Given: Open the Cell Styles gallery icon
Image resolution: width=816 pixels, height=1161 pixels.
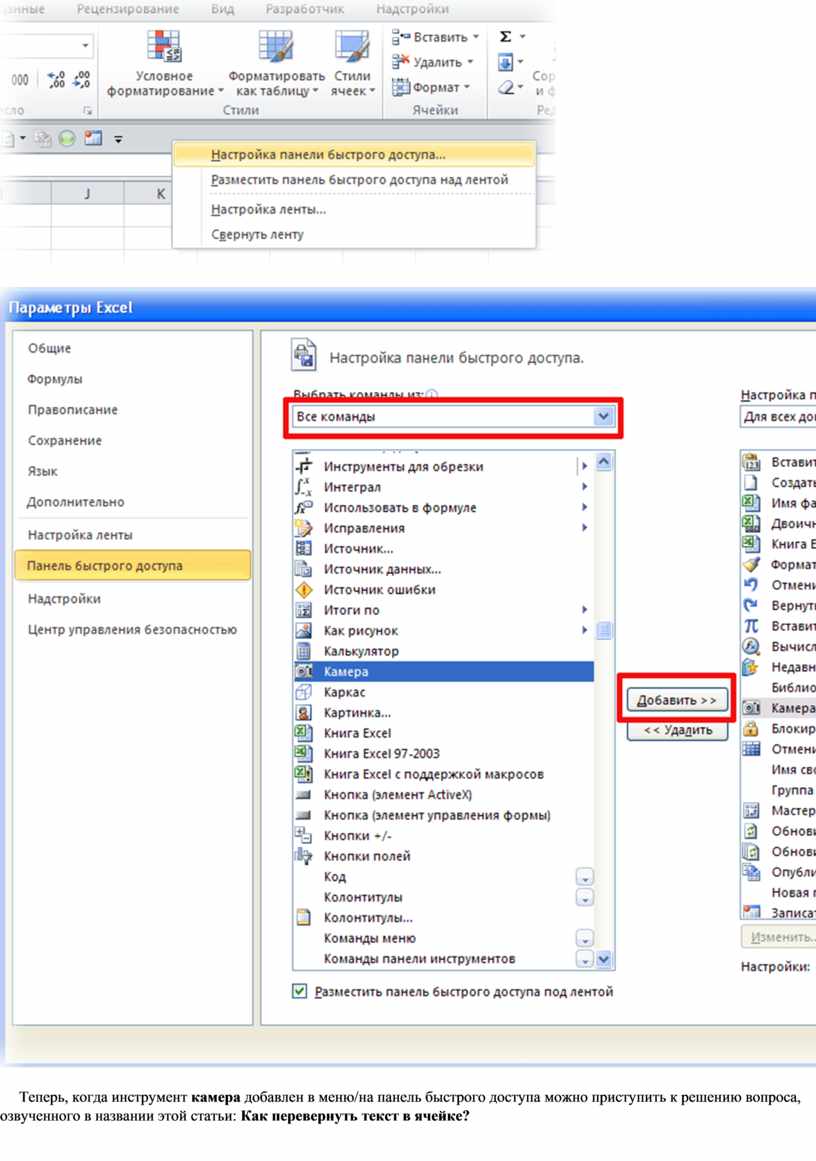Looking at the screenshot, I should 352,48.
